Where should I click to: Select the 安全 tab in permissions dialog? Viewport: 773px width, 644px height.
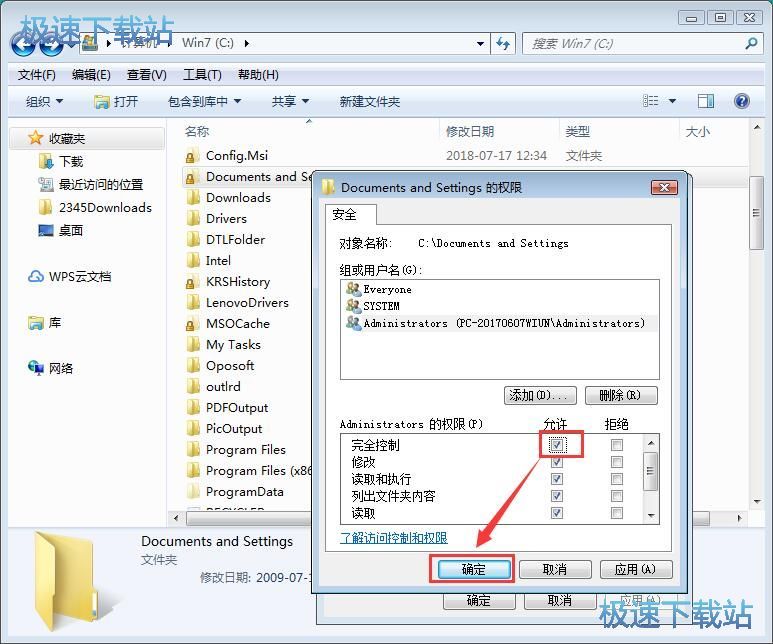[350, 214]
